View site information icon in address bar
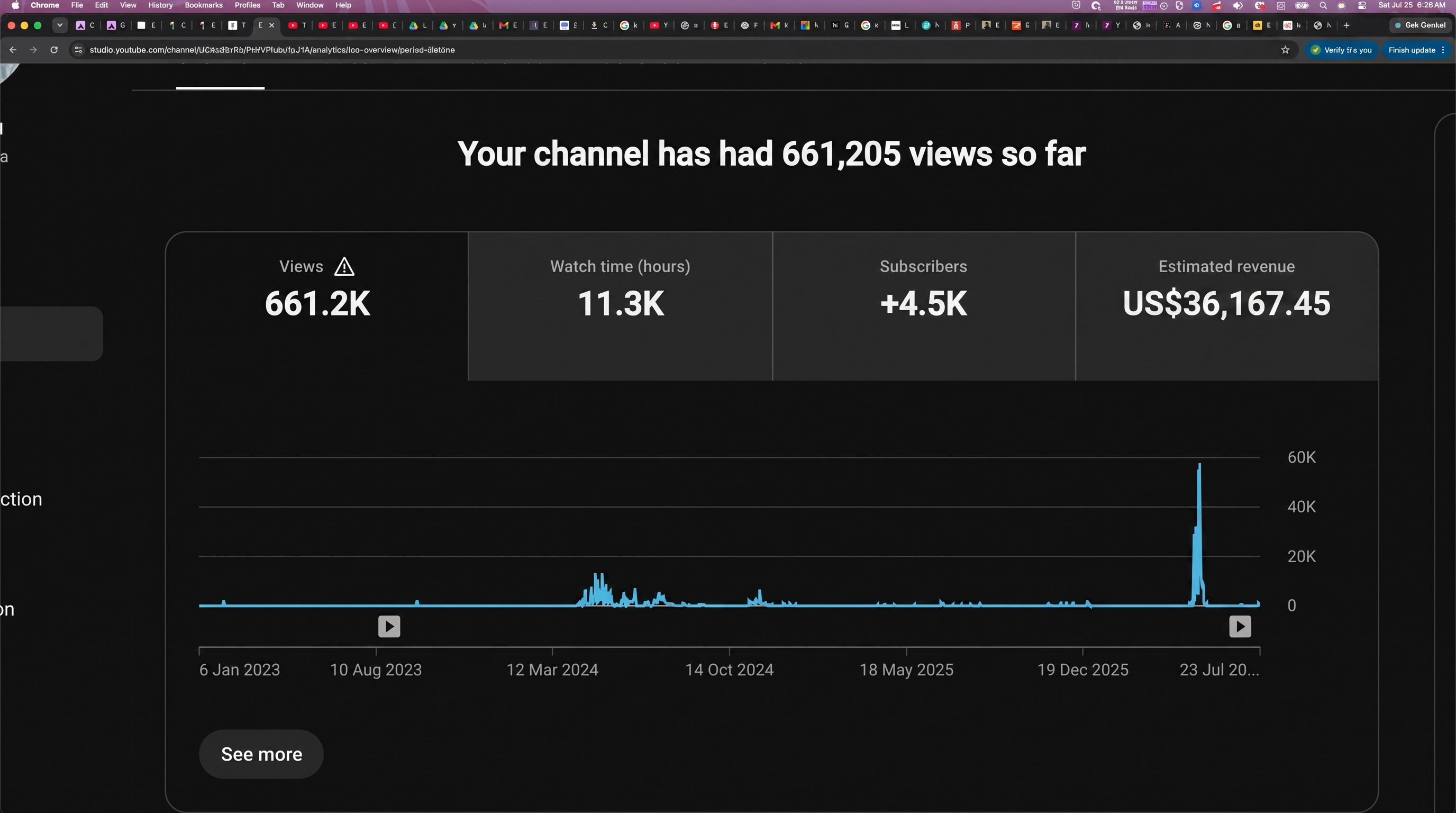 pyautogui.click(x=78, y=50)
